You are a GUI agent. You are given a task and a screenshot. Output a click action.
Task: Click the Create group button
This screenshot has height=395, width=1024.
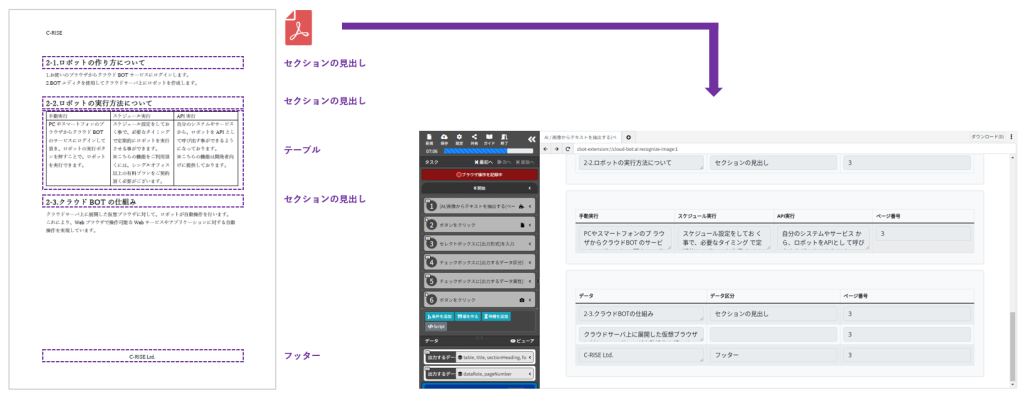(468, 316)
